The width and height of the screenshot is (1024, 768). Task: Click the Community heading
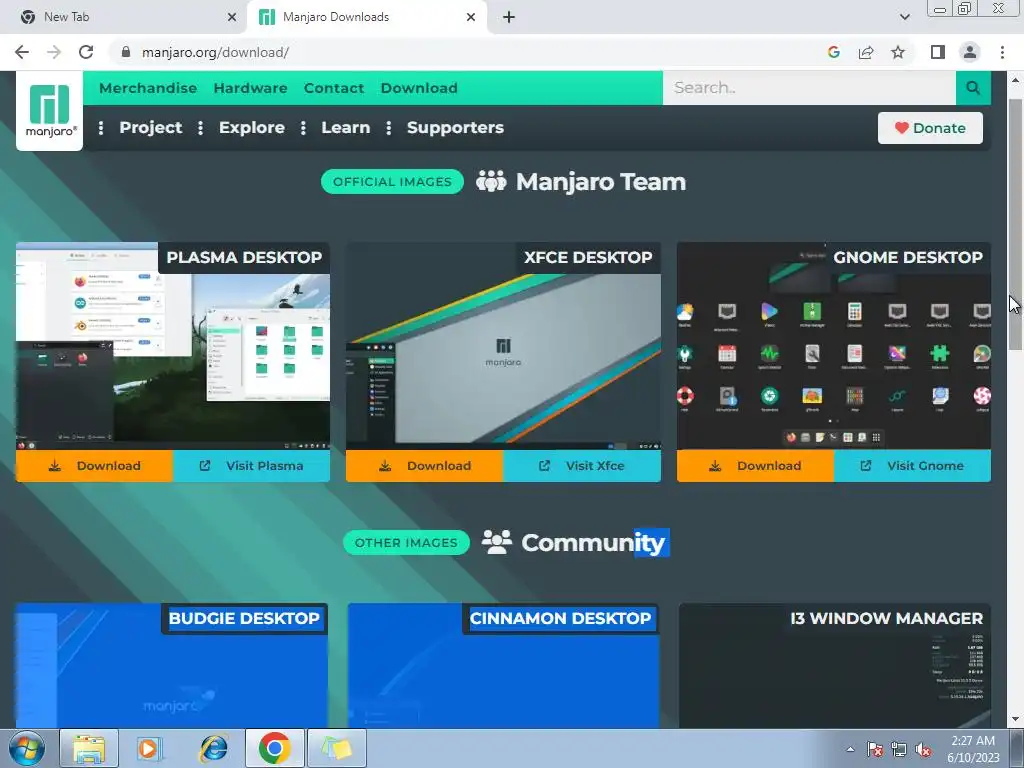click(593, 543)
